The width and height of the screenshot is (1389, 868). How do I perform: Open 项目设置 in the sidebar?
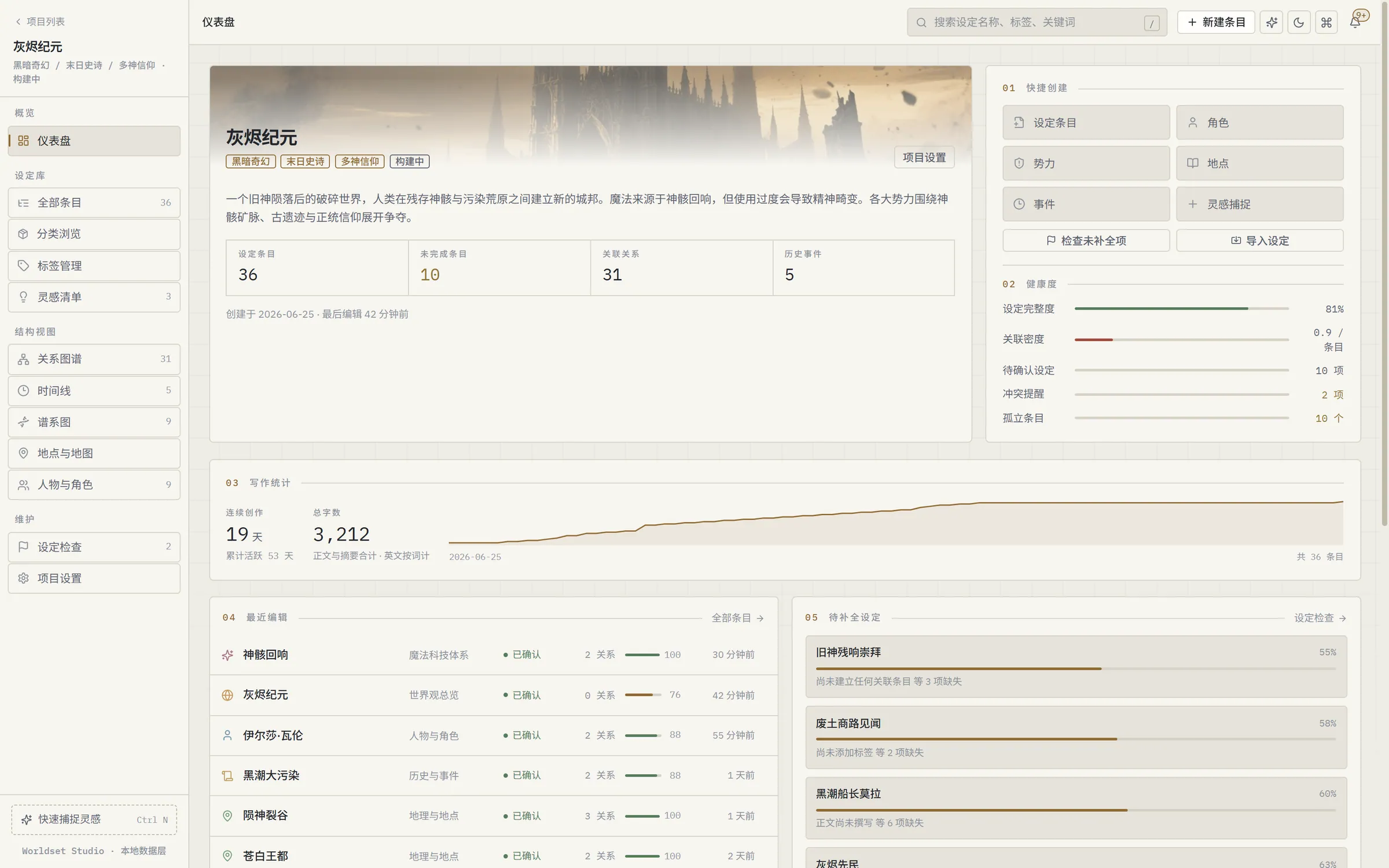(94, 578)
